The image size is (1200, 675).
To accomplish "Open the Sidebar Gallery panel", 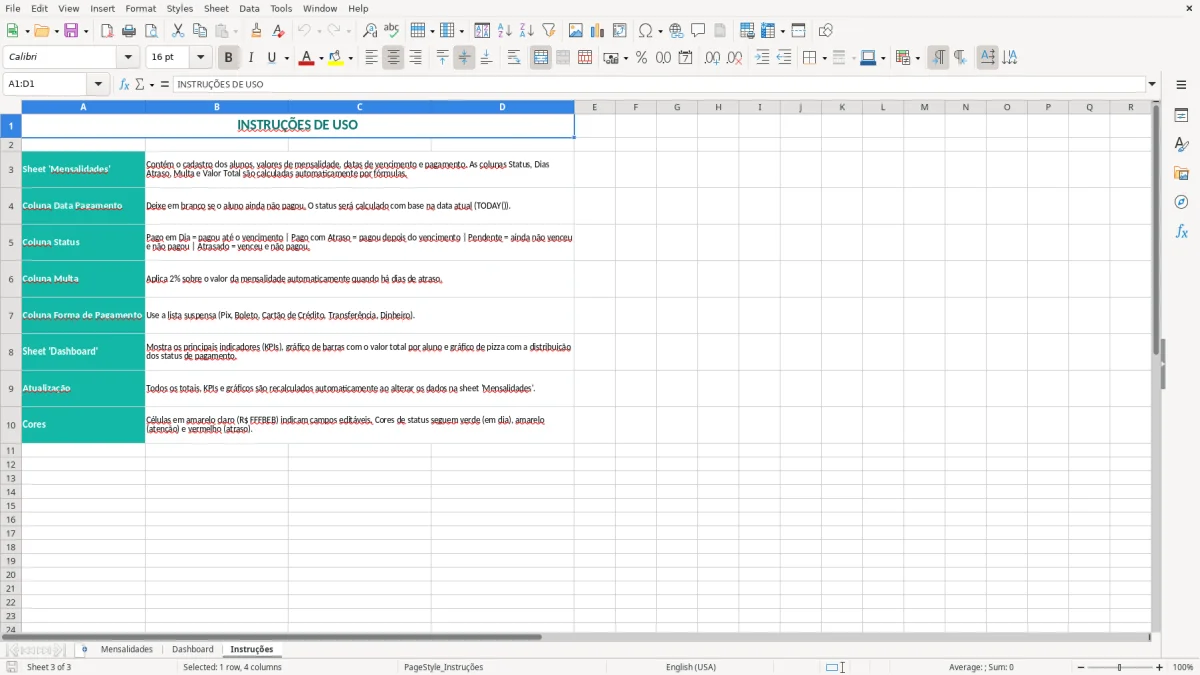I will click(1181, 173).
